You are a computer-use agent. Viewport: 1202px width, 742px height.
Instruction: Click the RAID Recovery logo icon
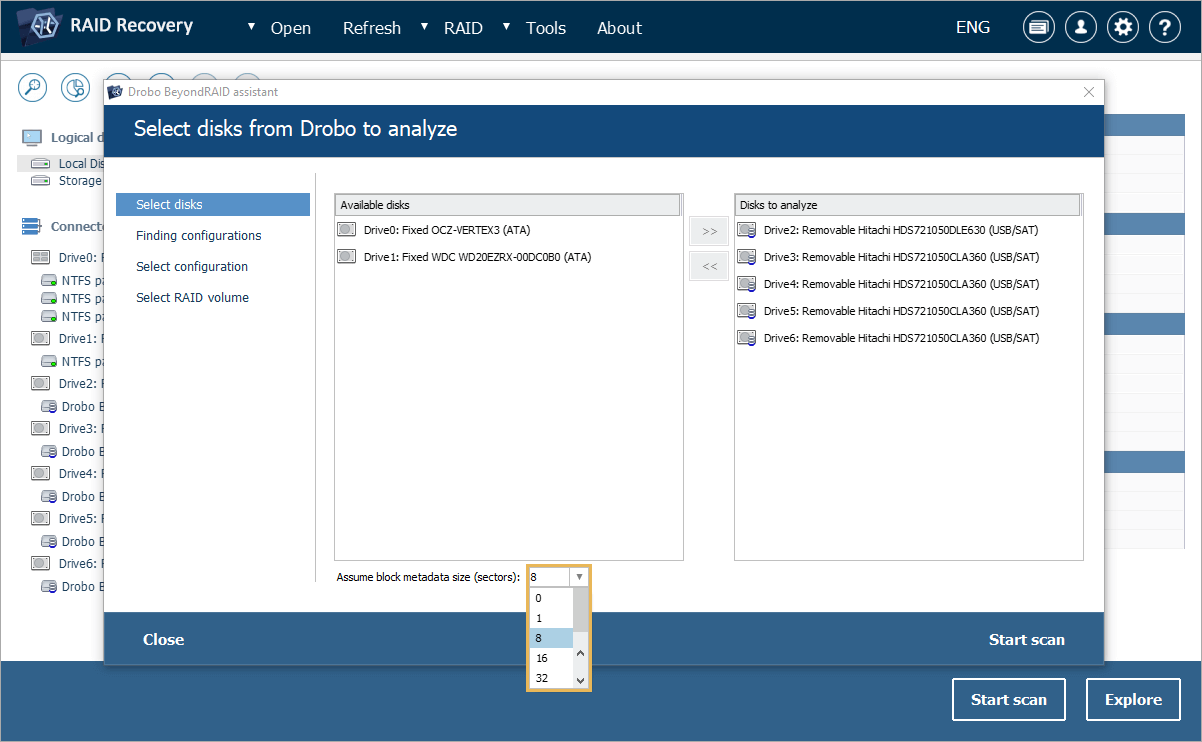click(x=41, y=27)
